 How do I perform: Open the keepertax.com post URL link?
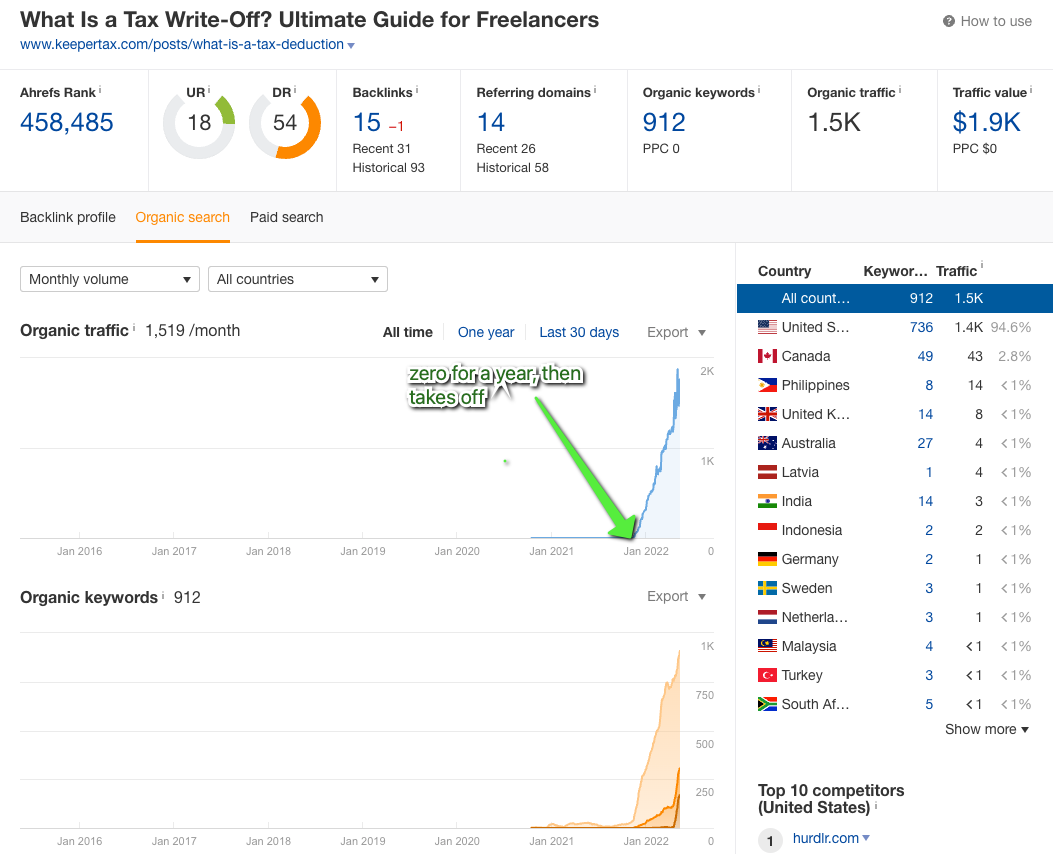tap(181, 44)
